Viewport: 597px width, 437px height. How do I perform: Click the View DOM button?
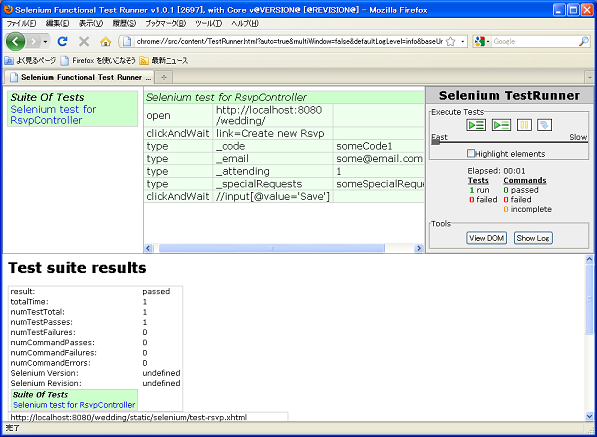[486, 238]
